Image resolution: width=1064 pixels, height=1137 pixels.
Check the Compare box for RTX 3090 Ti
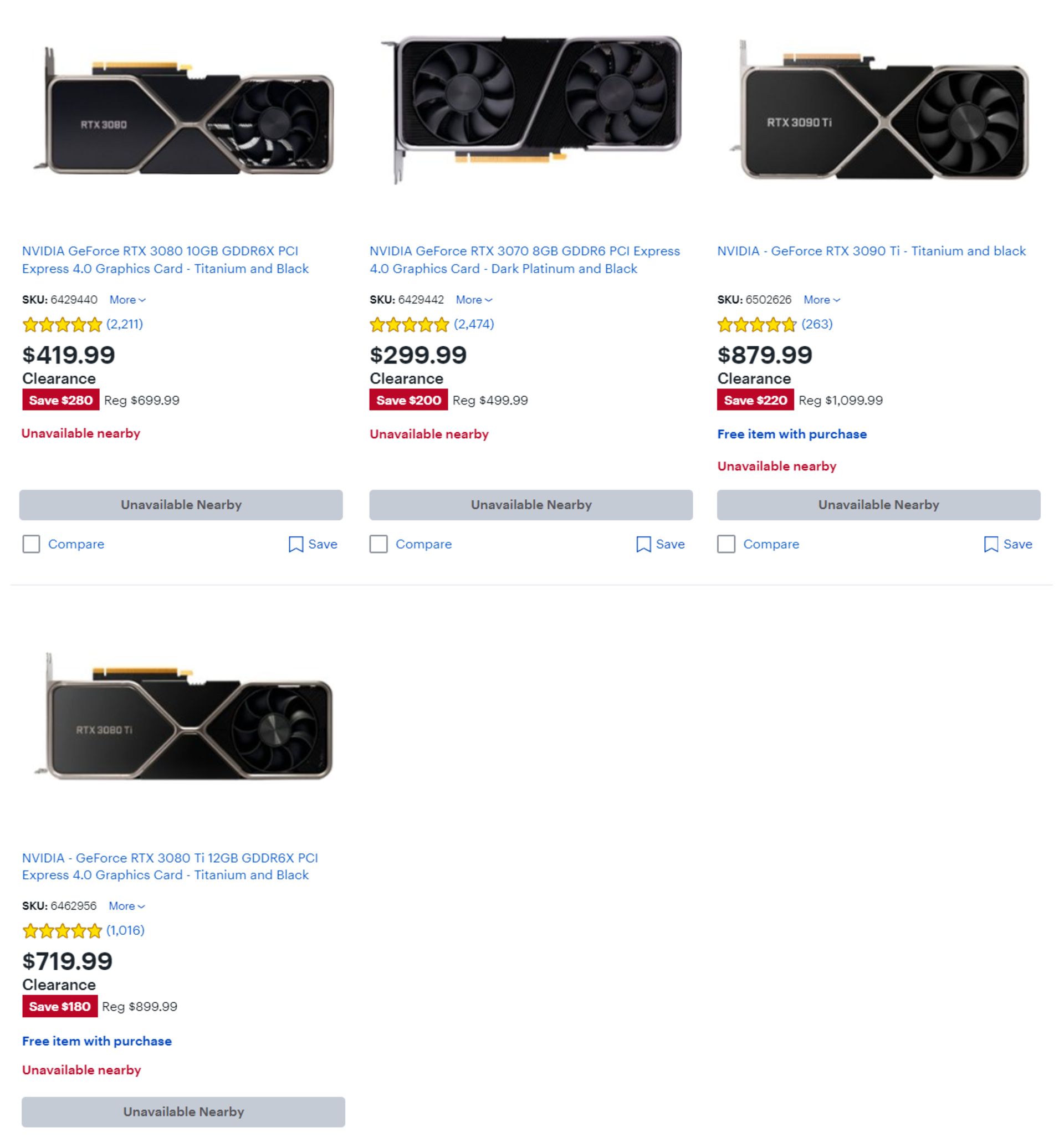[726, 544]
